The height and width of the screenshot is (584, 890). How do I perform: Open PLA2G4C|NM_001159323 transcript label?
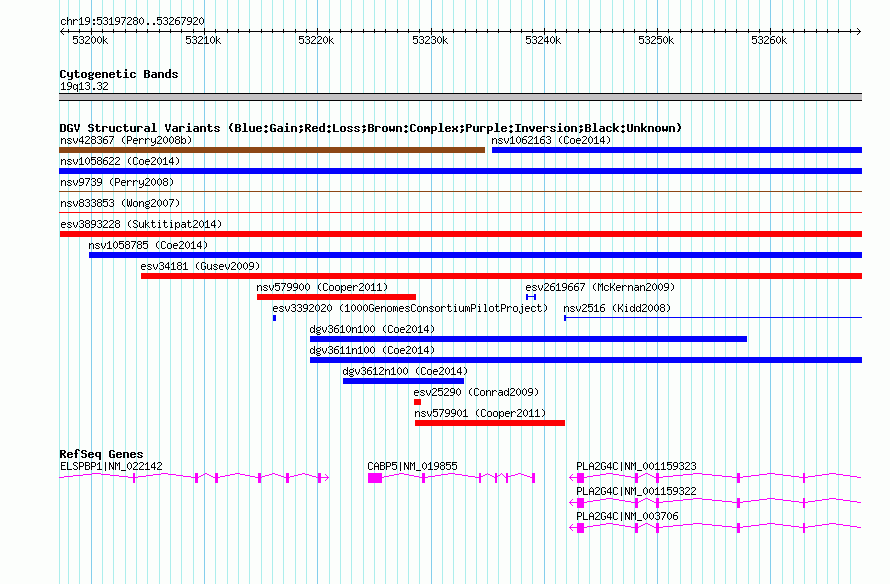[636, 466]
